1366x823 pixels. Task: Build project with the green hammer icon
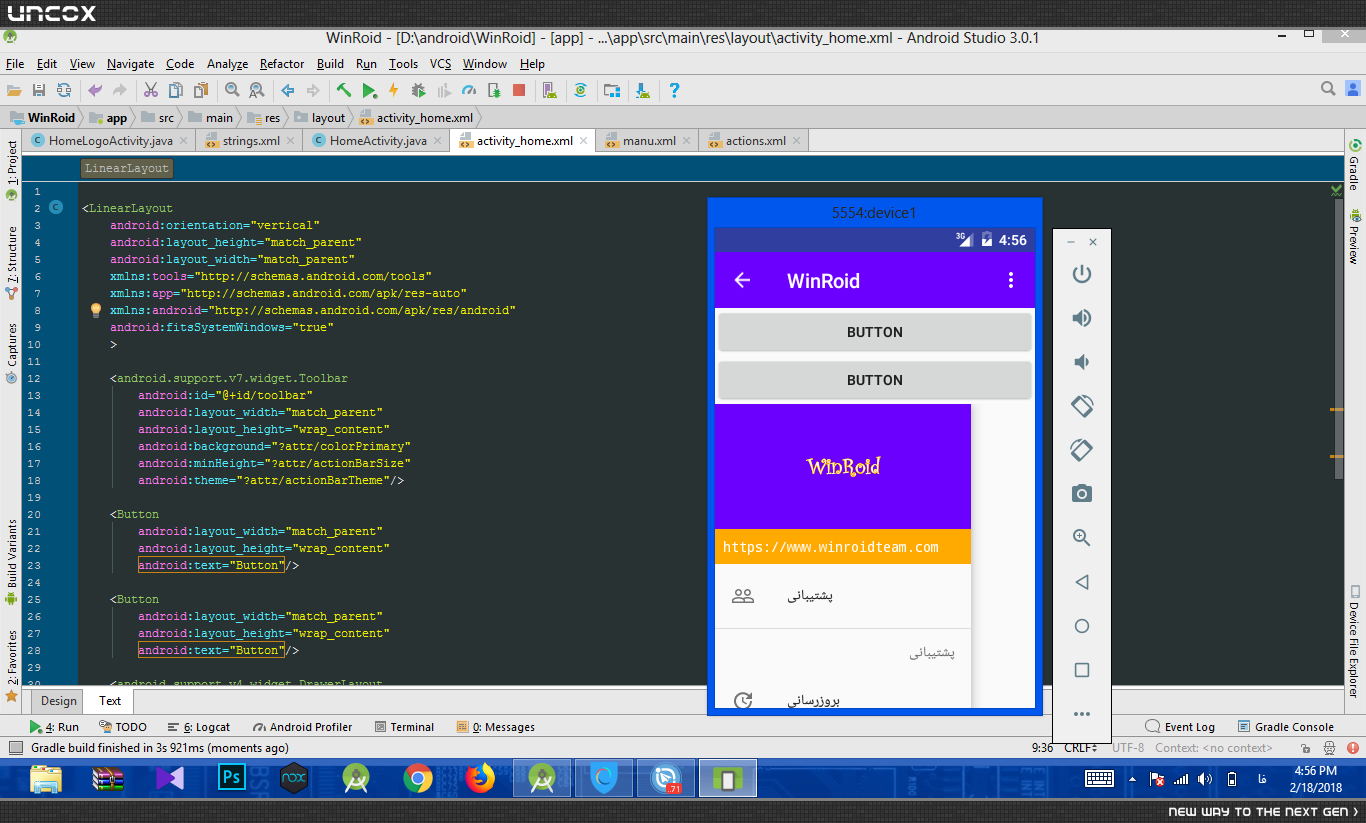[344, 90]
